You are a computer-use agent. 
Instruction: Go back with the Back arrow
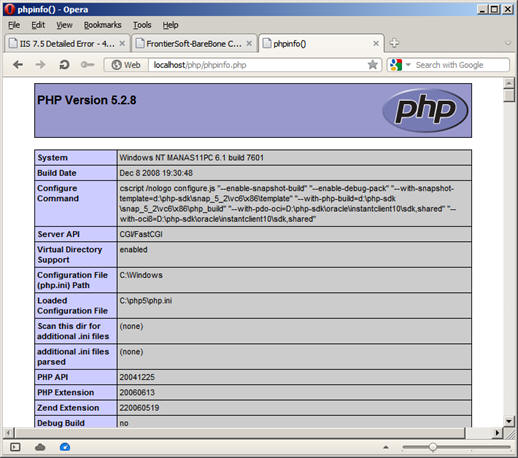point(18,64)
